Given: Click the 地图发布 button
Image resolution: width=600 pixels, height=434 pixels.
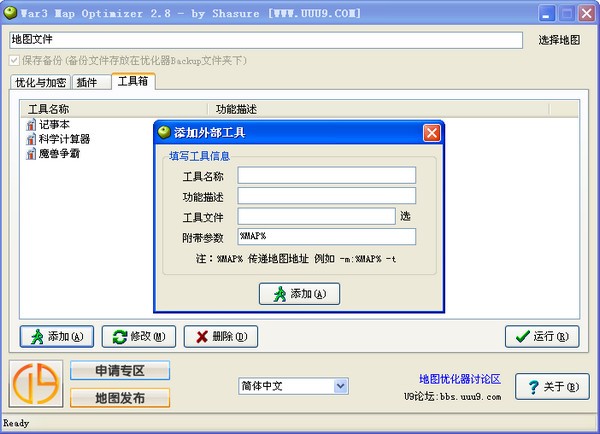Looking at the screenshot, I should [120, 398].
